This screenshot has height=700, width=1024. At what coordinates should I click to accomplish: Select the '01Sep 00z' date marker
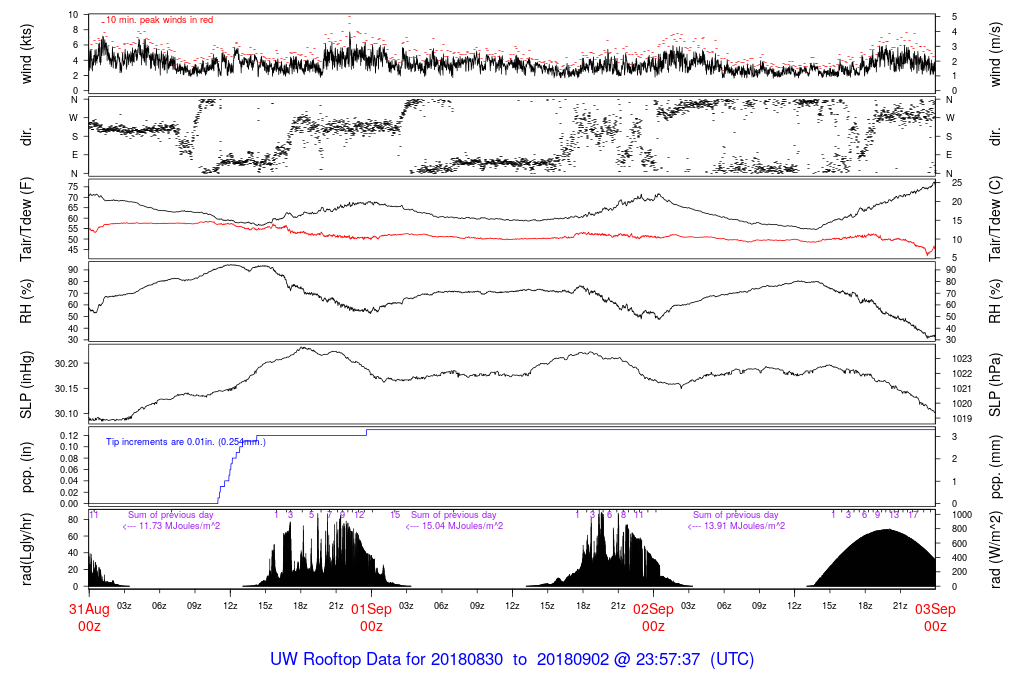pyautogui.click(x=372, y=617)
